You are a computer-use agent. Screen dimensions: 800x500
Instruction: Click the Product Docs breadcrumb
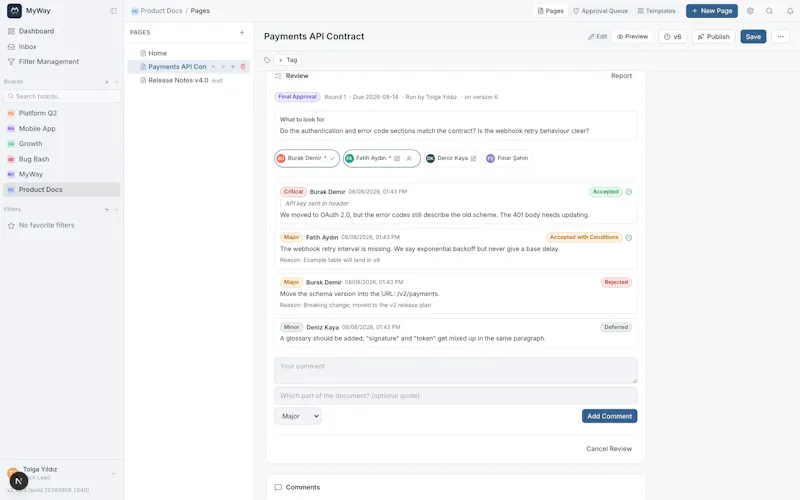click(161, 11)
